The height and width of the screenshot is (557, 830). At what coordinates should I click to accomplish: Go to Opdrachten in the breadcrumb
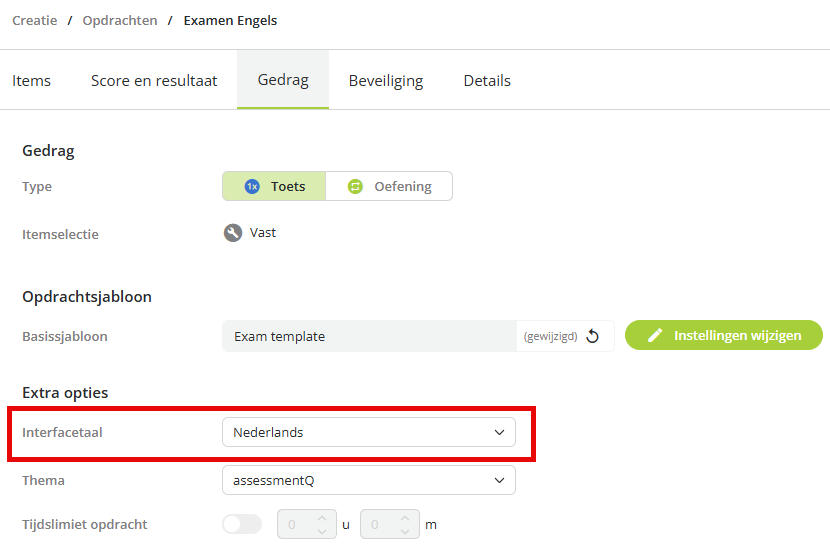120,21
